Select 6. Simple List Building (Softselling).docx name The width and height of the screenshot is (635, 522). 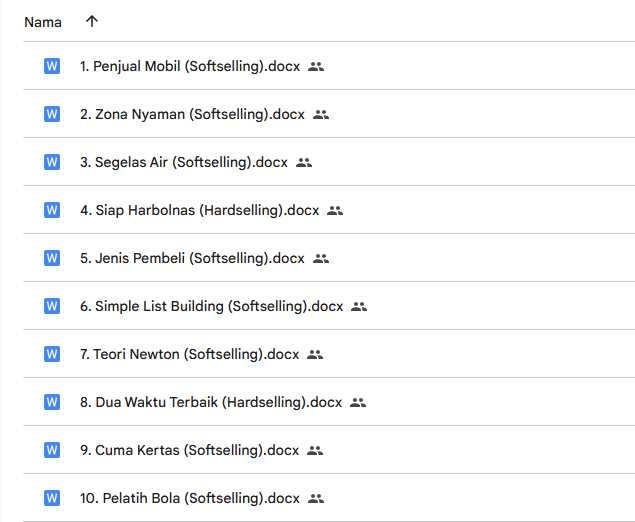pos(211,306)
